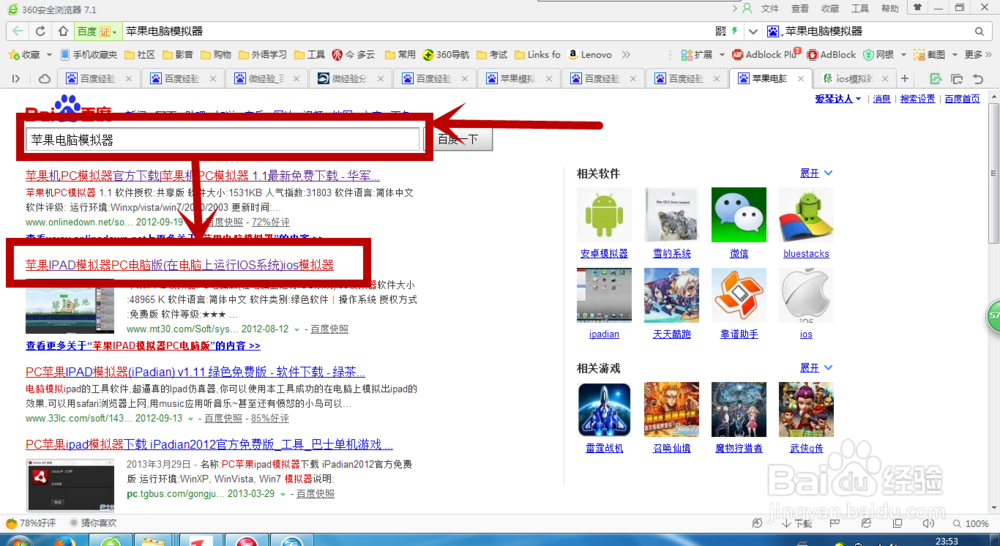Go back with the browser back arrow
The height and width of the screenshot is (546, 1000).
(x=18, y=31)
